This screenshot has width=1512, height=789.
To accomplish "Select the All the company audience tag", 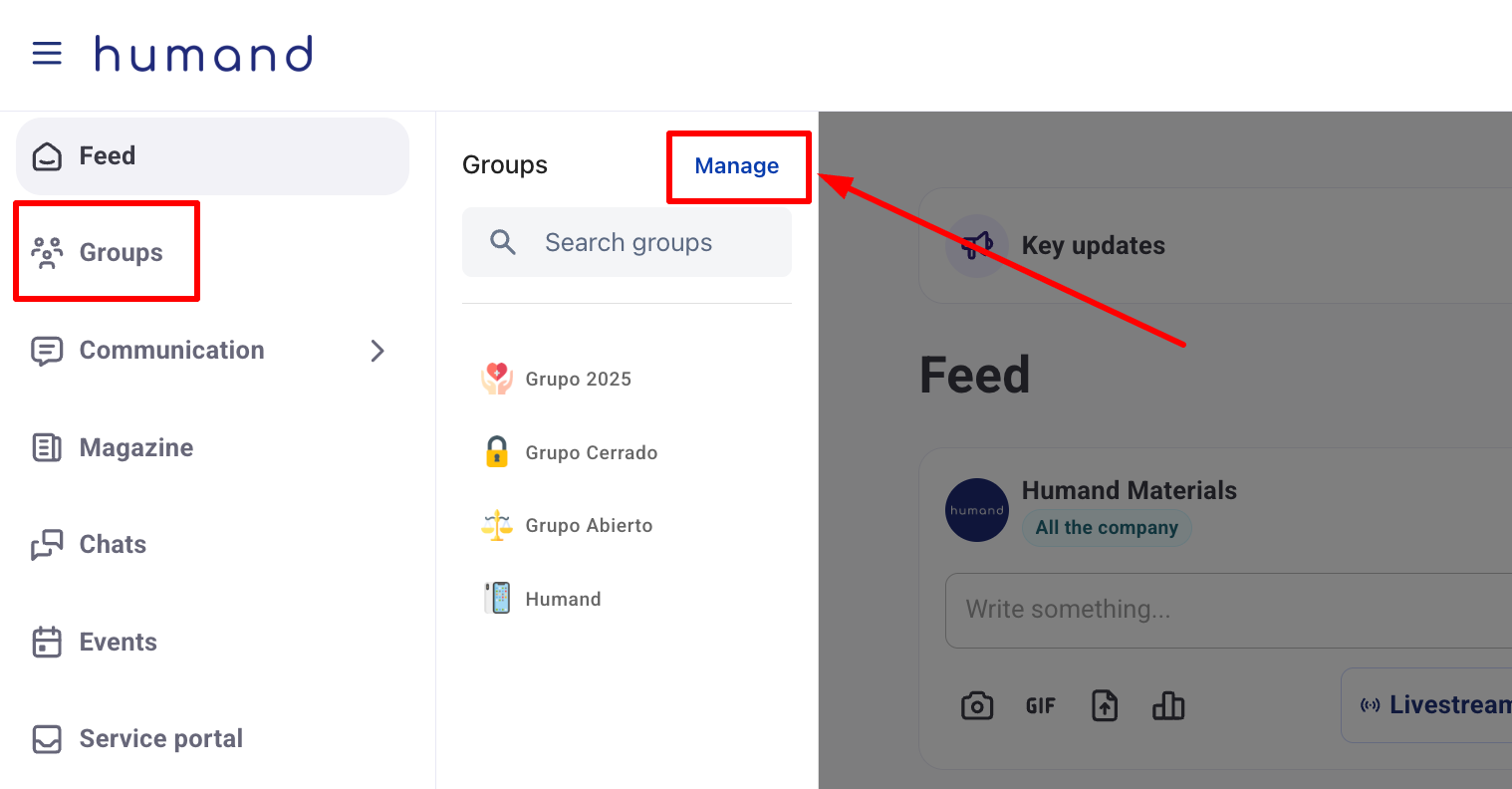I will tap(1106, 528).
